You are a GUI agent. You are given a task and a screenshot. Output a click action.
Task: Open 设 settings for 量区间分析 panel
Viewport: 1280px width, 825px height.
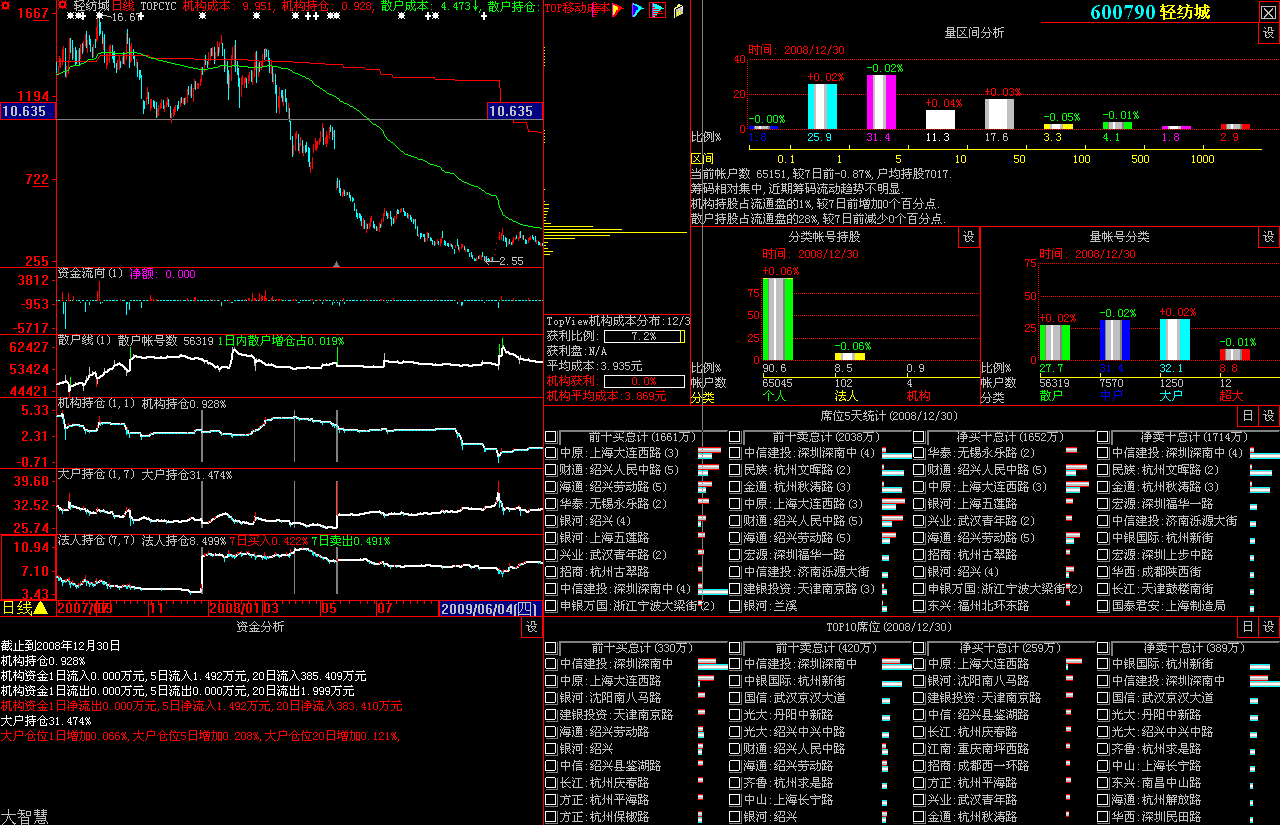coord(1268,33)
